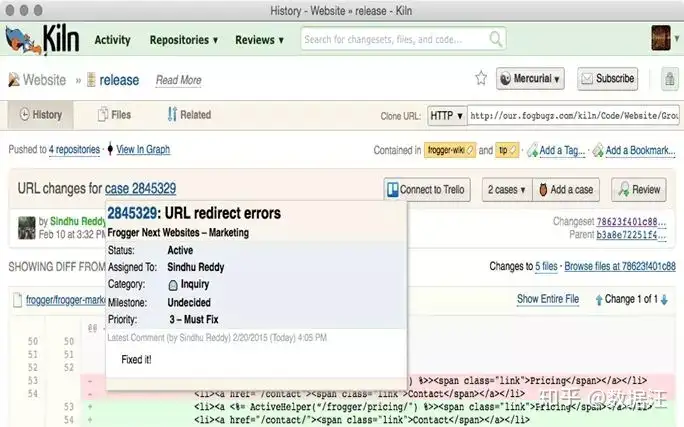Open the user avatar menu
The image size is (684, 427).
pos(660,38)
